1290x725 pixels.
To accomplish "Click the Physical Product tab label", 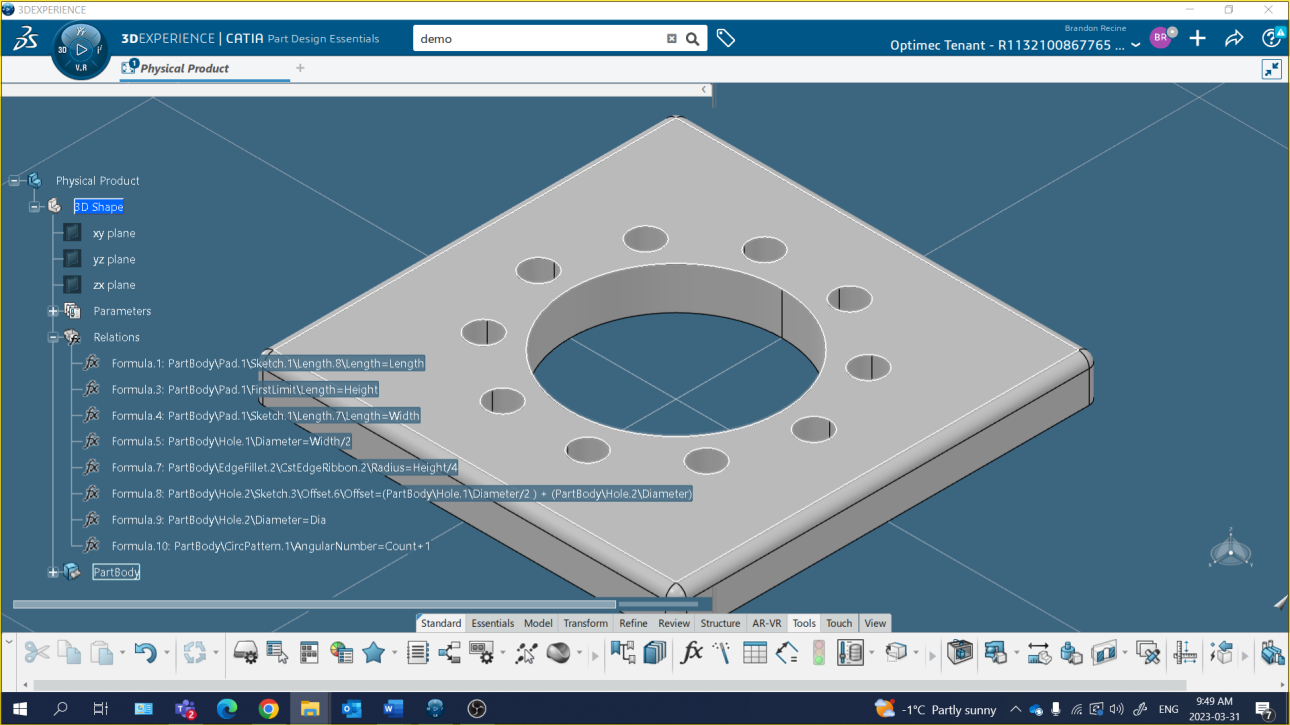I will (185, 69).
